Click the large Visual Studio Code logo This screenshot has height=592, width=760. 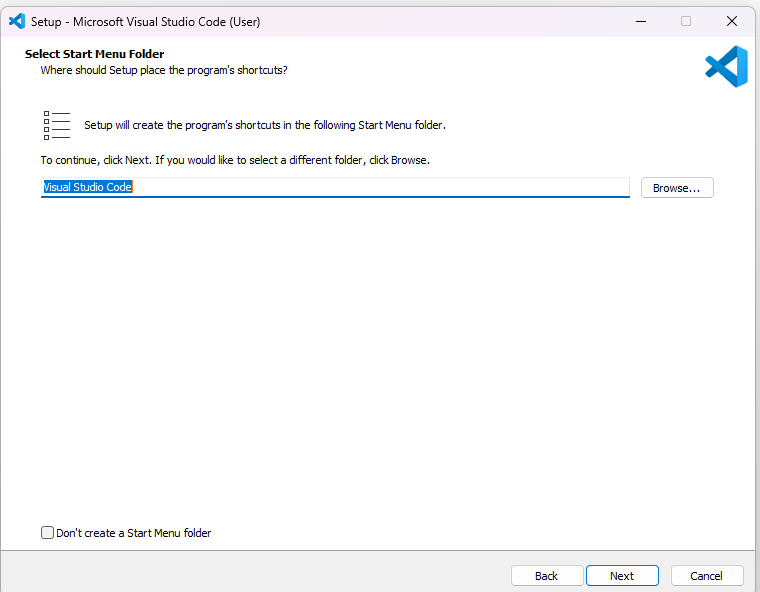click(726, 66)
